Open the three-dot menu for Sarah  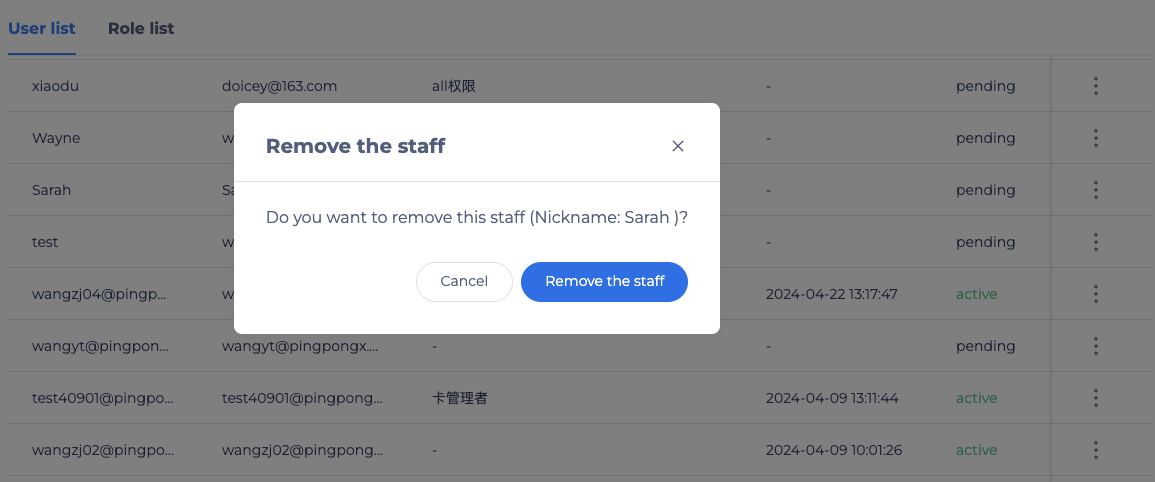[x=1096, y=190]
